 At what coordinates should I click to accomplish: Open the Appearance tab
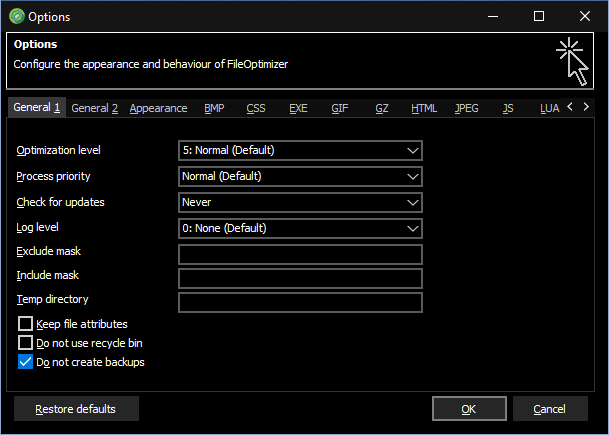tap(158, 108)
